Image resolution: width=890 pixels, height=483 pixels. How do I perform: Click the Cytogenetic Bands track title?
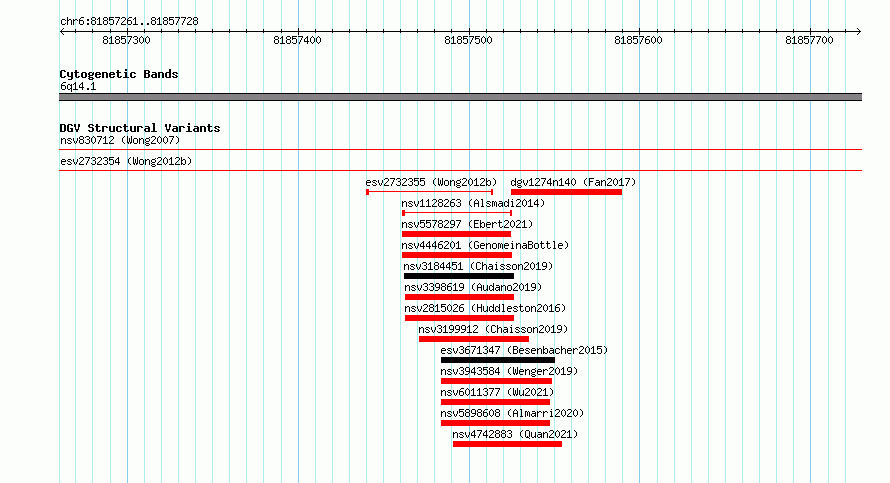[x=119, y=74]
